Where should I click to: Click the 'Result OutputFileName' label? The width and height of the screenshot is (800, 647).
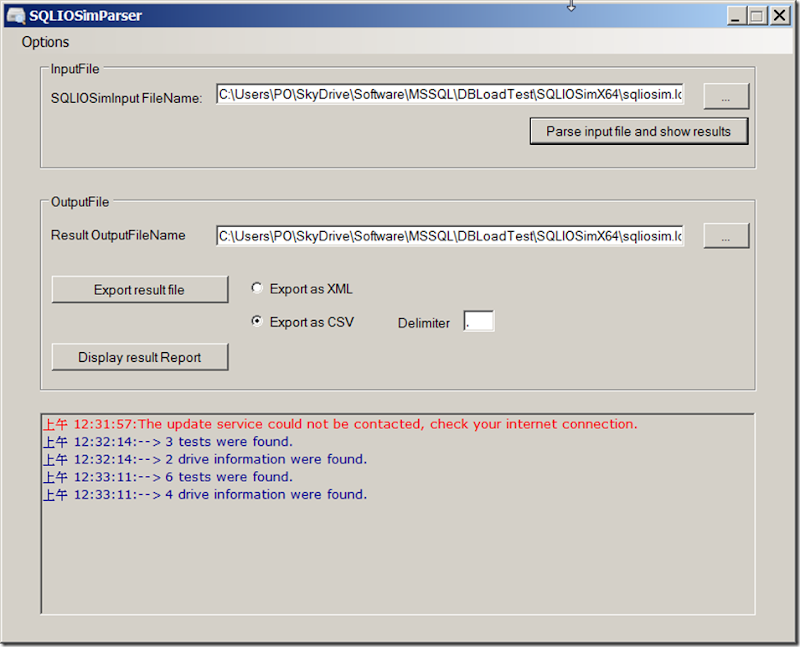pos(118,235)
